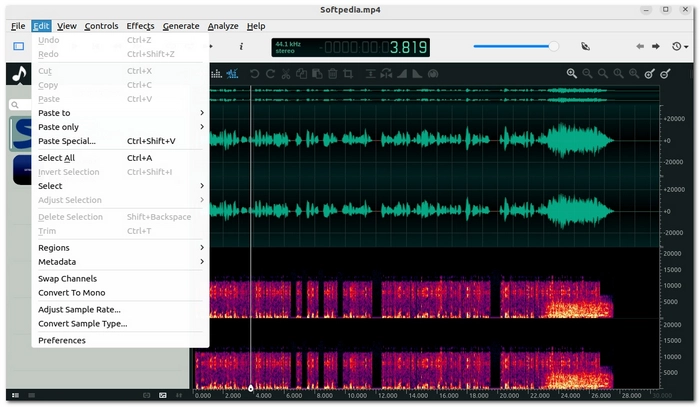Choose Swap Channels
The height and width of the screenshot is (407, 700).
[x=120, y=279]
